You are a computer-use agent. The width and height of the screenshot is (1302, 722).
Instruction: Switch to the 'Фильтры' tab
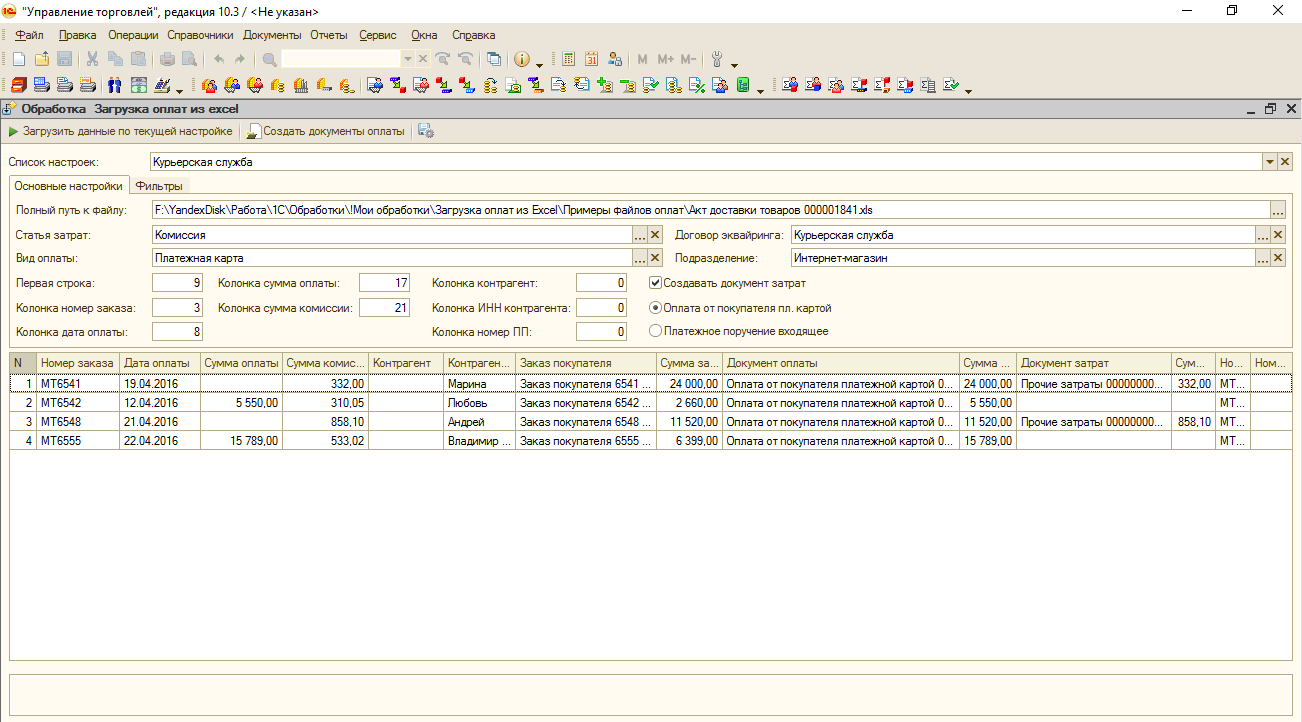click(x=159, y=186)
